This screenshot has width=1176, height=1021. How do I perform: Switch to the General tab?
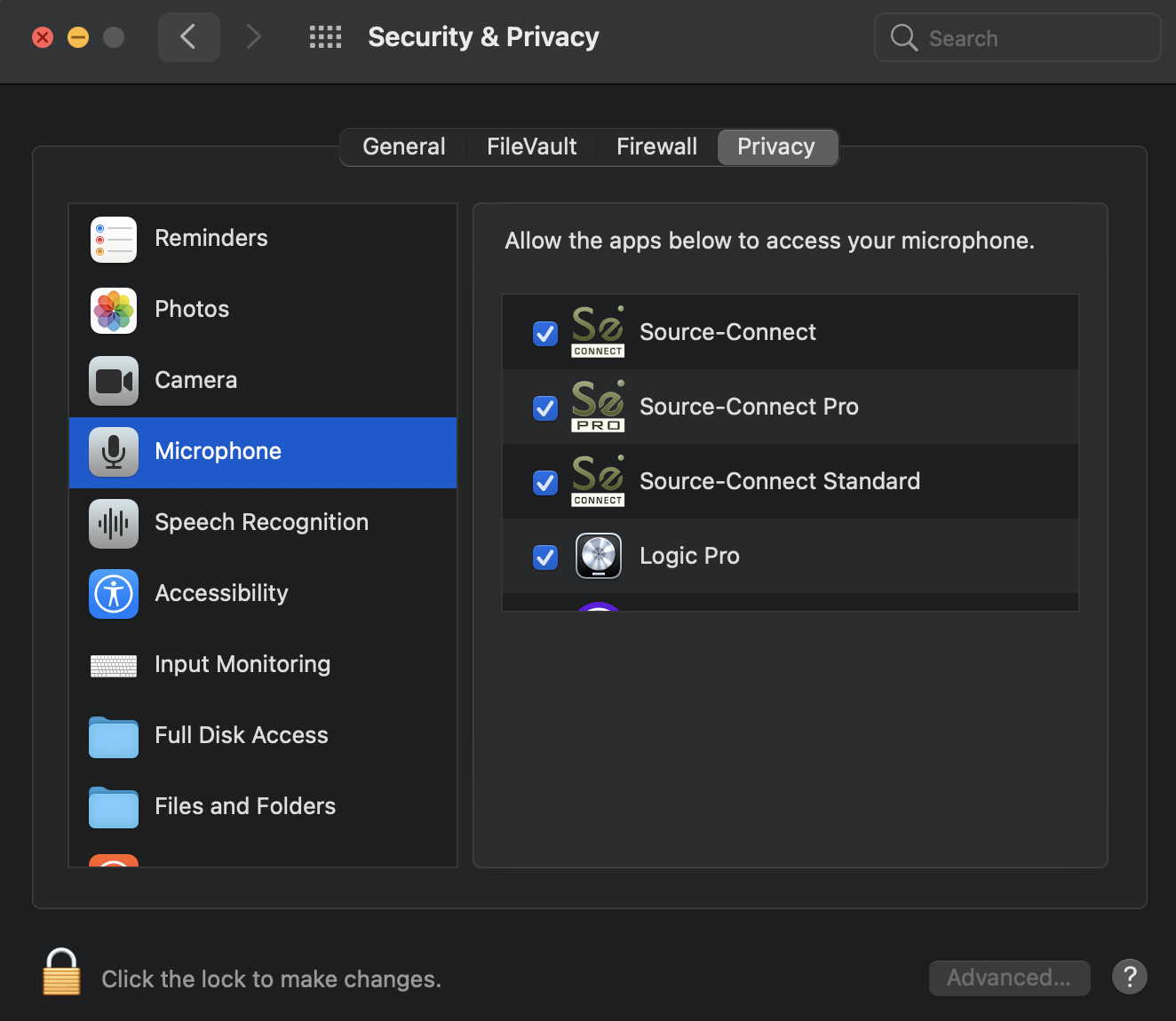[404, 147]
